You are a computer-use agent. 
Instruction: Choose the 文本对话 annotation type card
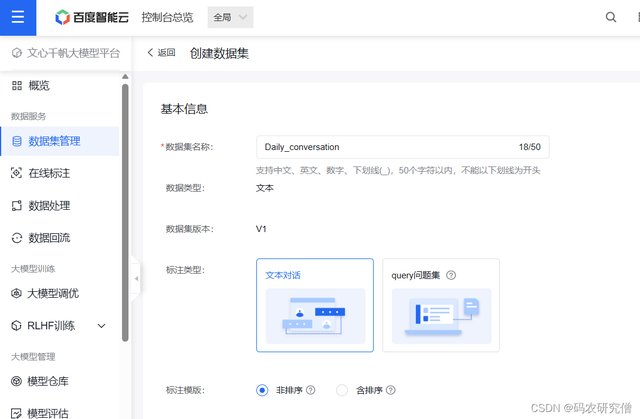(x=315, y=305)
